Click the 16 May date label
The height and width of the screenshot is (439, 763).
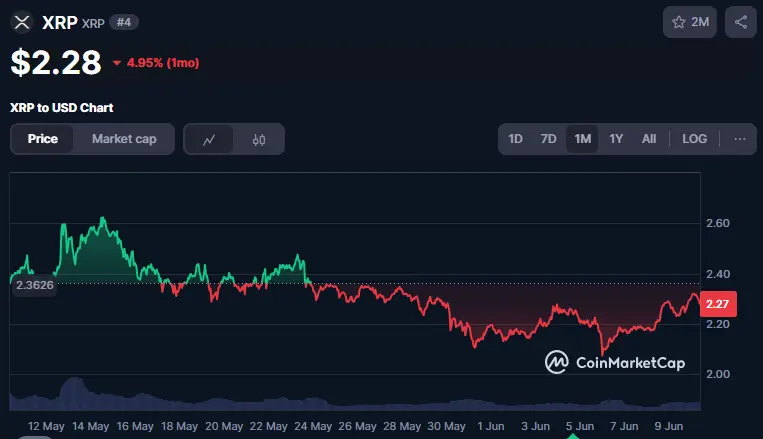[x=135, y=426]
